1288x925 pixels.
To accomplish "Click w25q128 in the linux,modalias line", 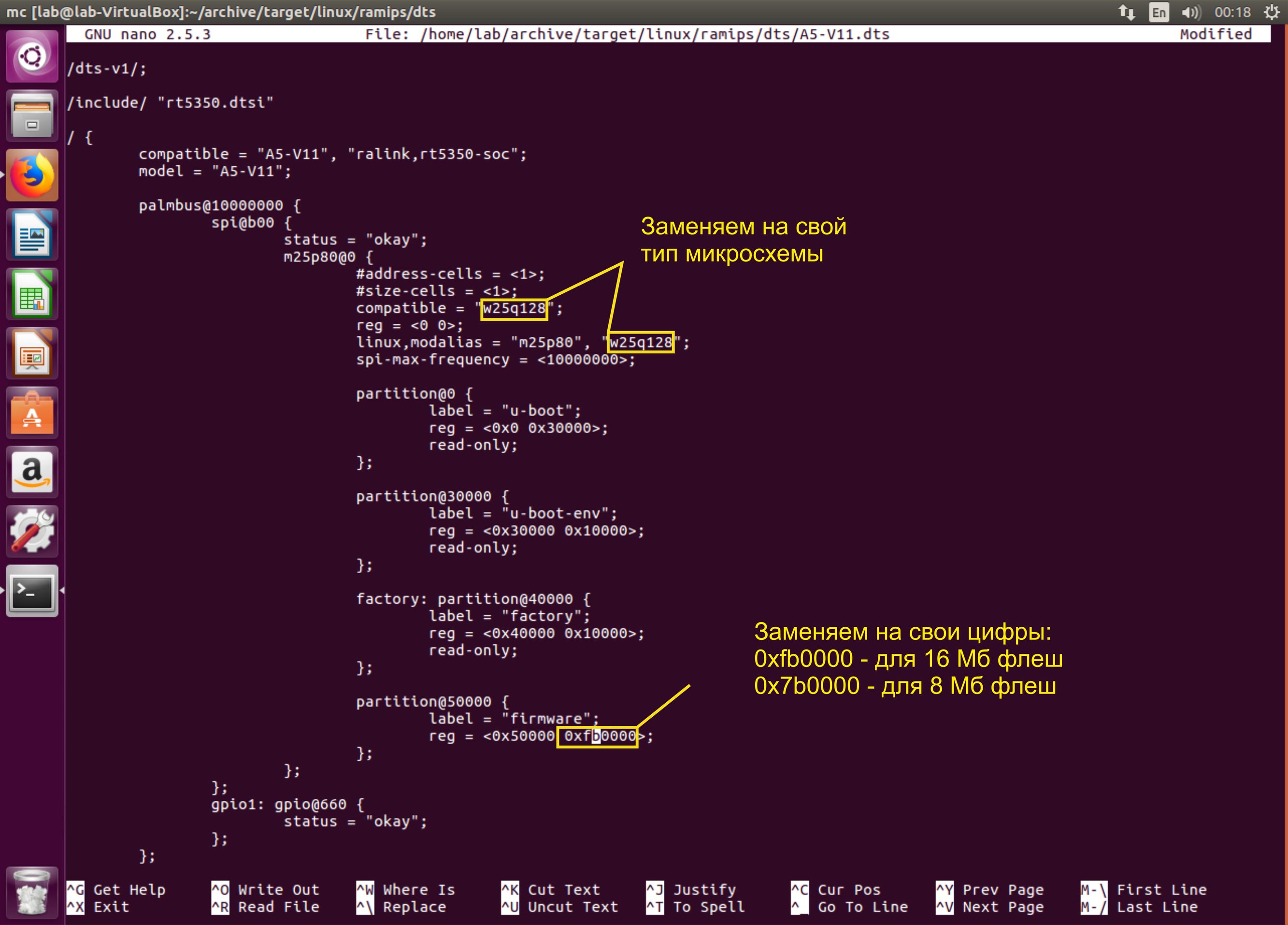I will [x=641, y=342].
